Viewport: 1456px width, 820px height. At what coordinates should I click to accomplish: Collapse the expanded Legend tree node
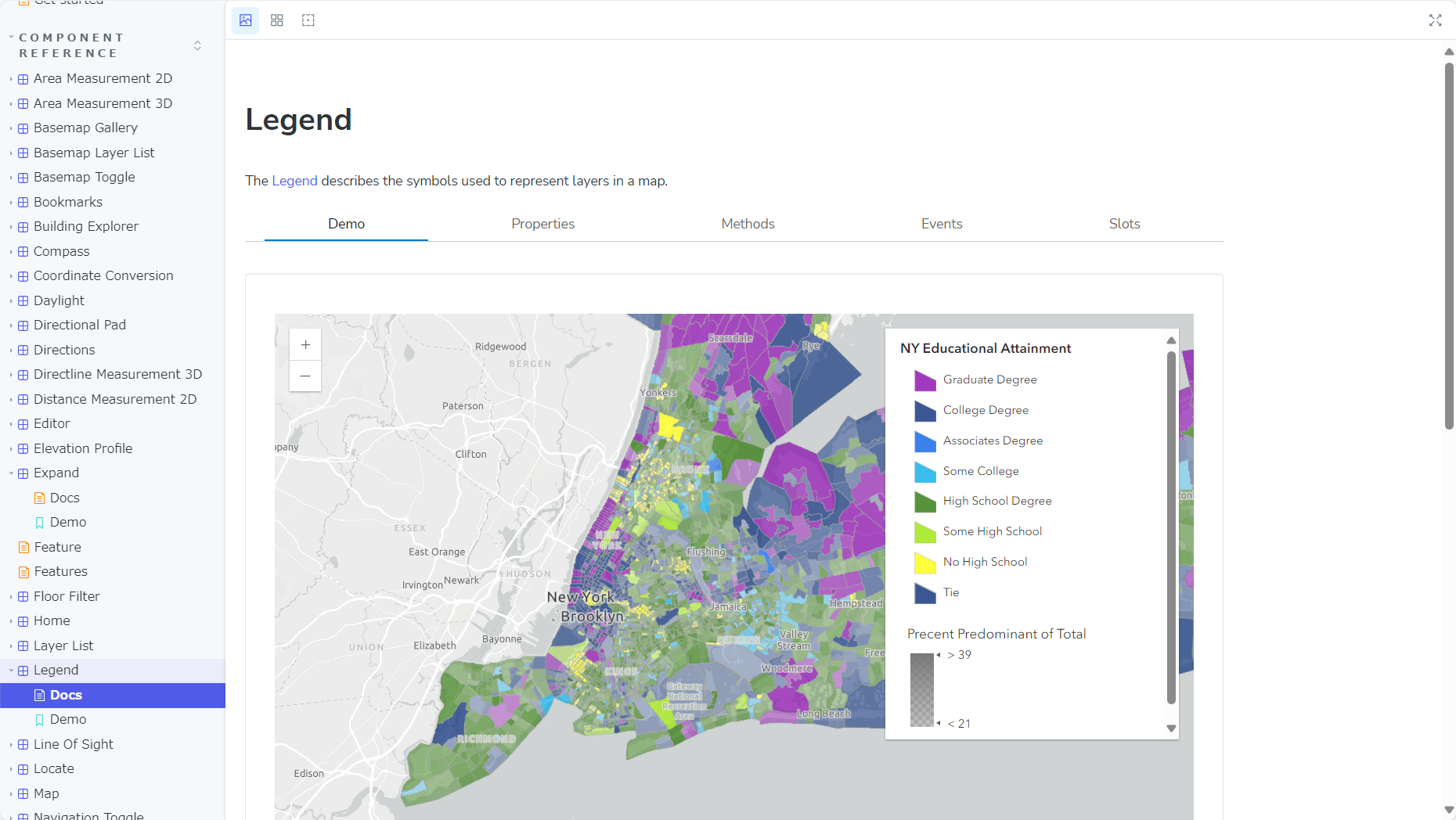coord(10,670)
